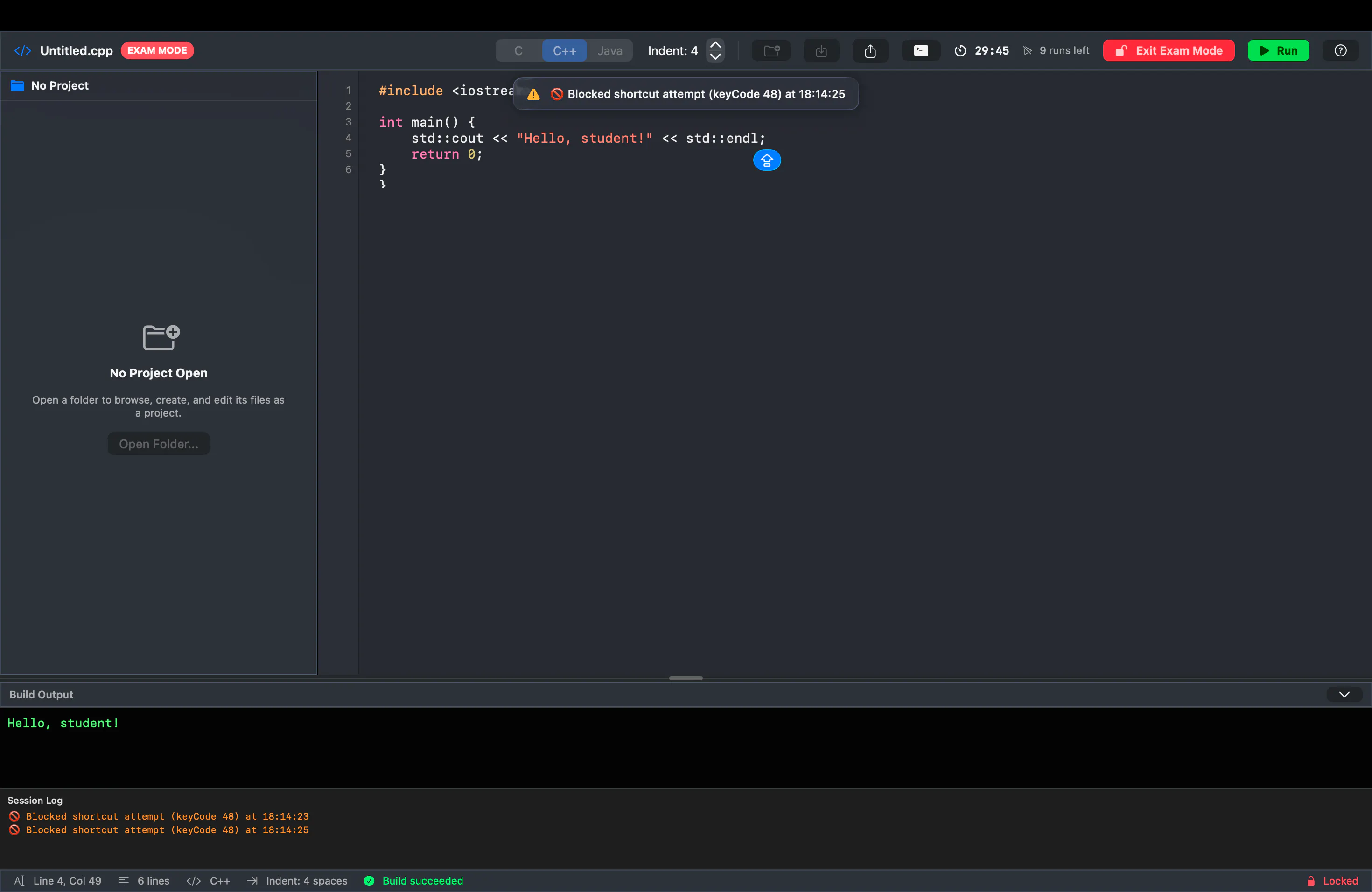Click the download/import toolbar icon
The height and width of the screenshot is (892, 1372).
point(821,51)
